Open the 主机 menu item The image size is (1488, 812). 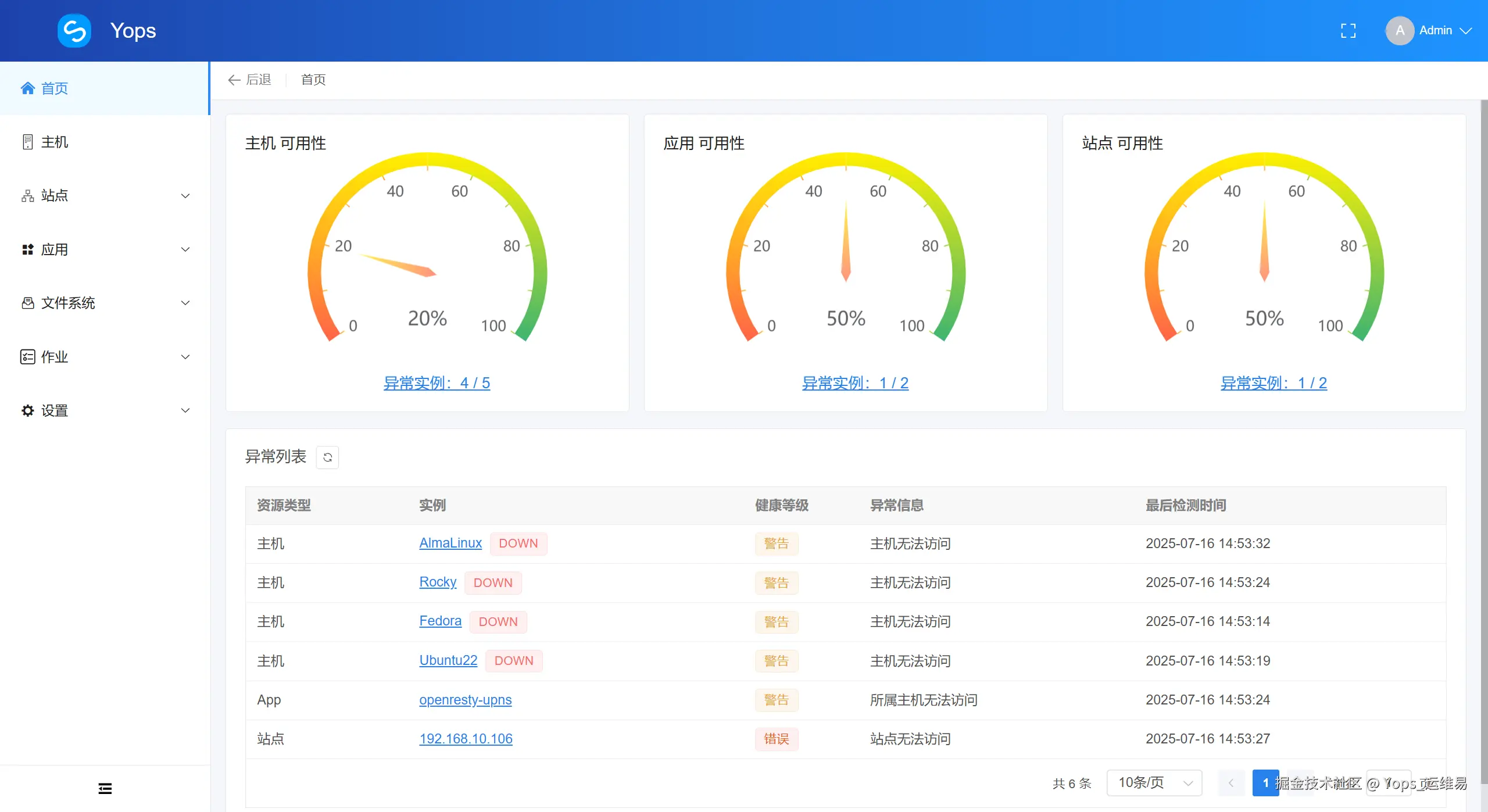pos(55,142)
